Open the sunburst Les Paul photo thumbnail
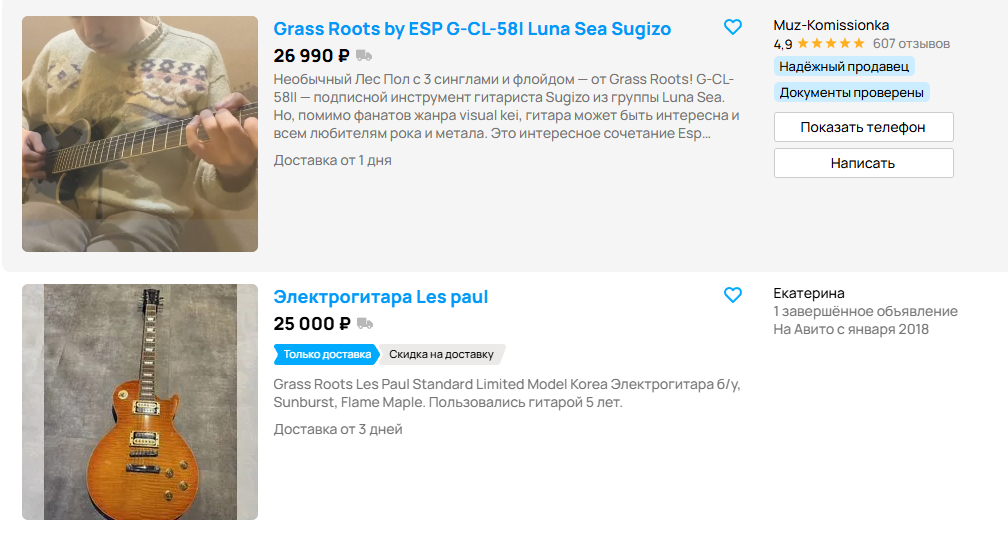 140,402
